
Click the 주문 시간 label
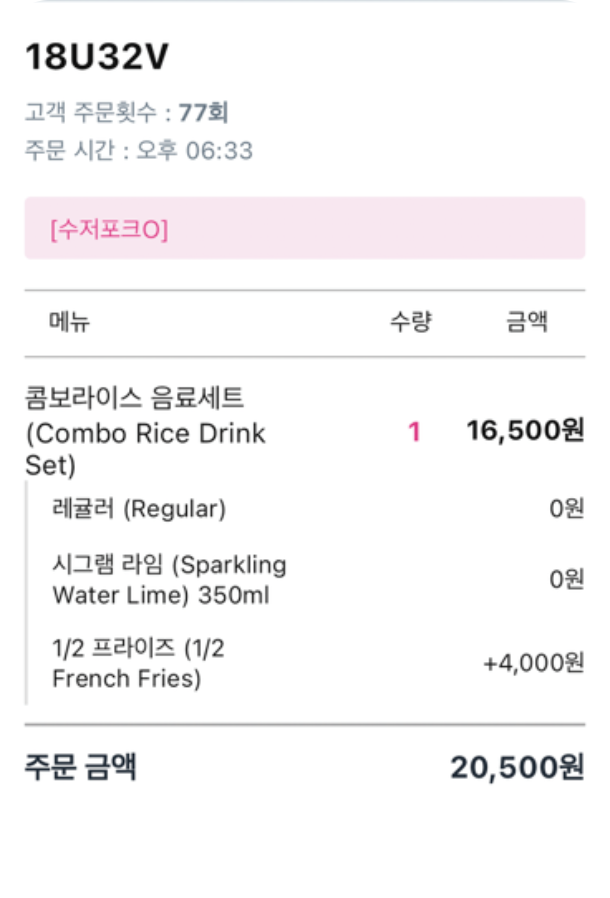click(x=73, y=151)
